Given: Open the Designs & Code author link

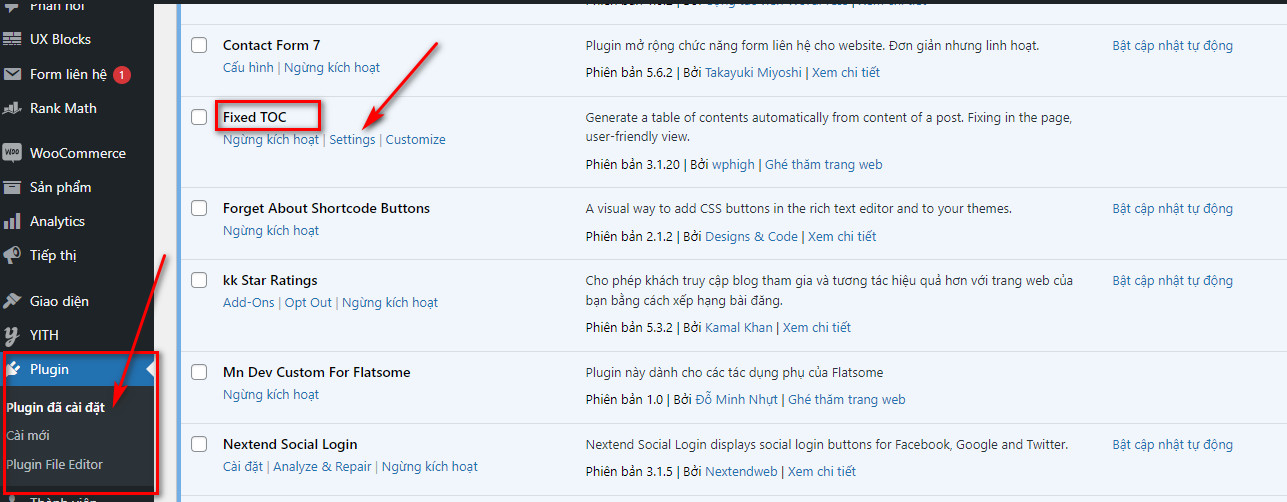Looking at the screenshot, I should click(x=751, y=236).
